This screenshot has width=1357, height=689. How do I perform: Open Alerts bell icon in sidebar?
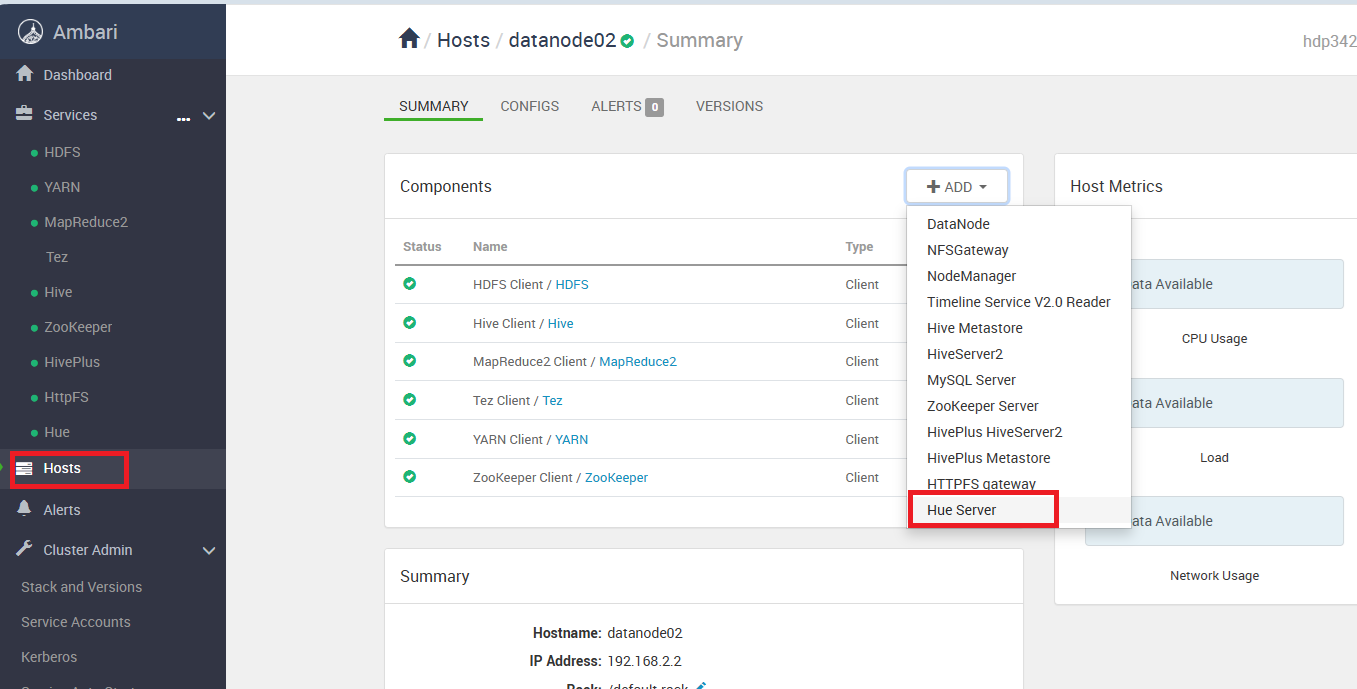(x=25, y=509)
